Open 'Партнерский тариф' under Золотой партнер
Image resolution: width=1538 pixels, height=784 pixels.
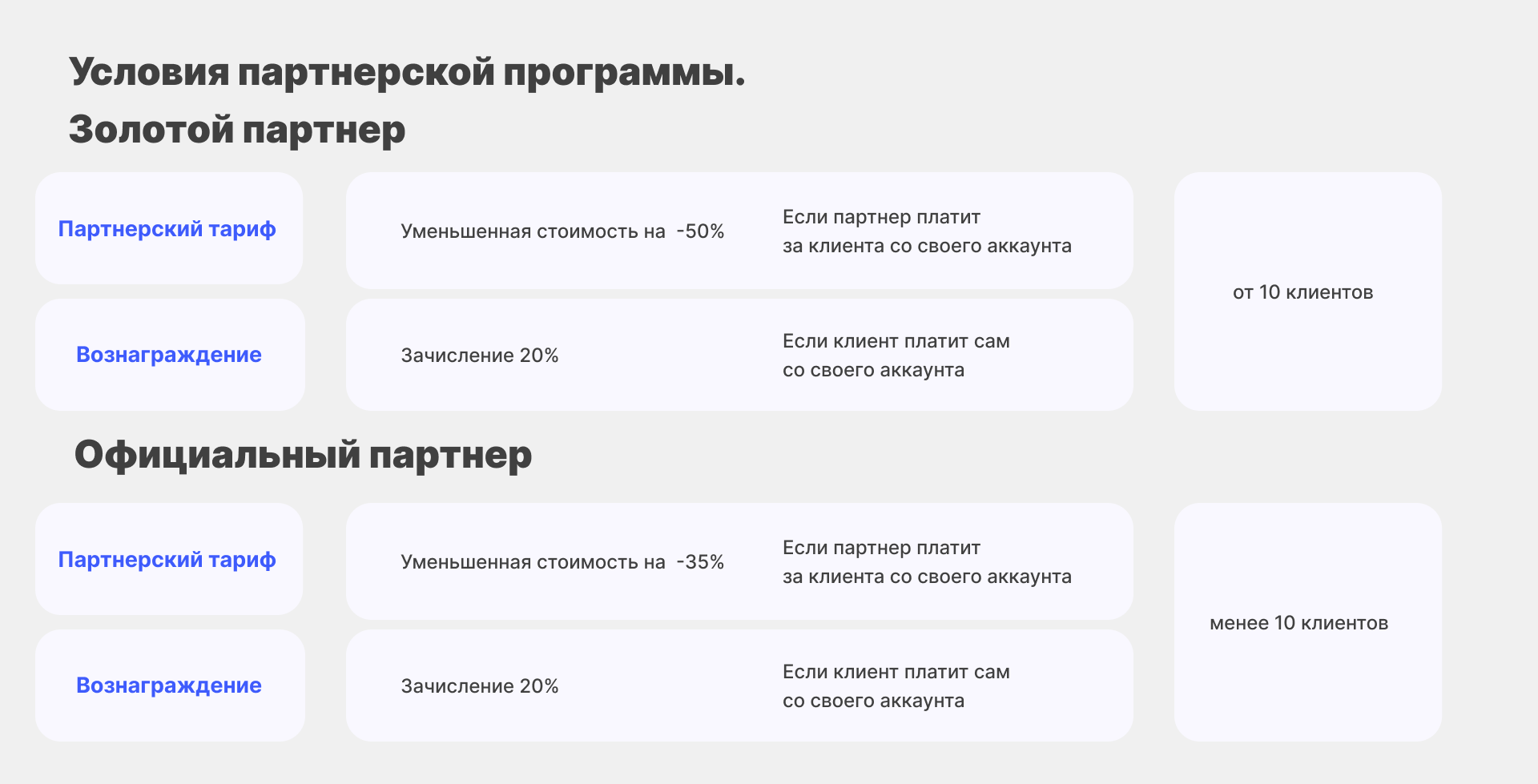click(167, 229)
